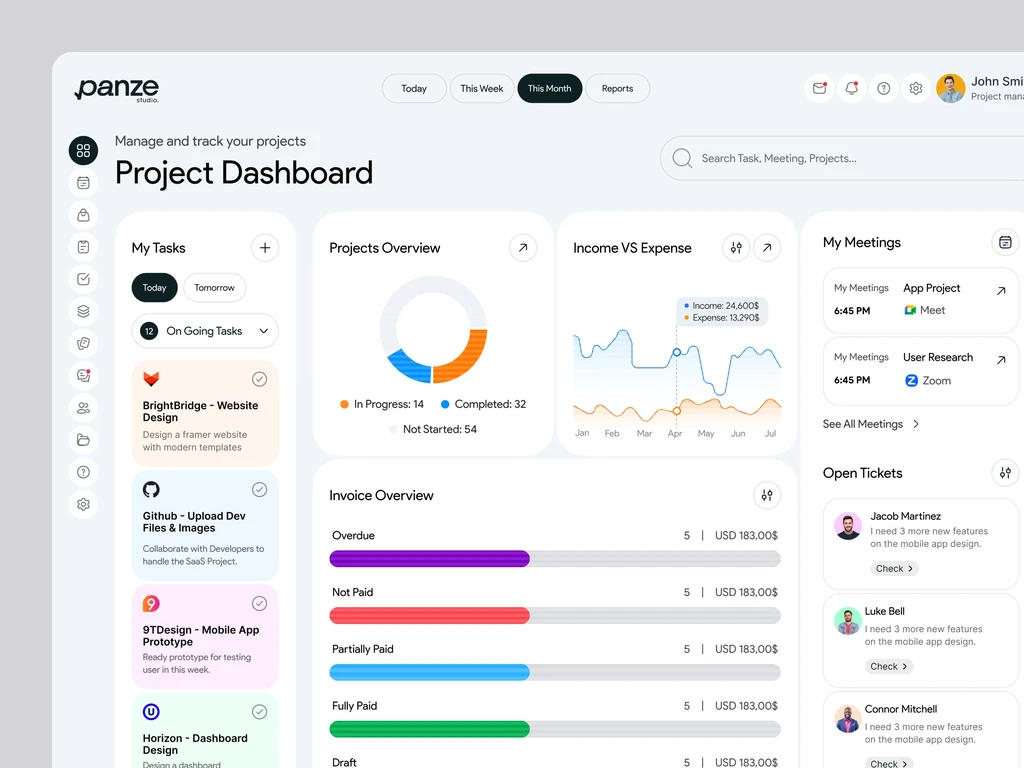Mark 9TDesign Mobile App Prototype task done

(x=259, y=603)
